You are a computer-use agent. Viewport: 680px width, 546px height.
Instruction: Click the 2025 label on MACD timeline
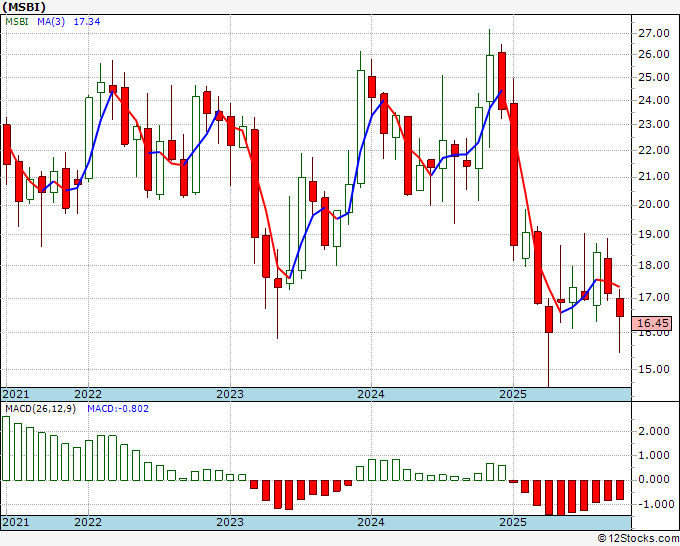point(513,522)
